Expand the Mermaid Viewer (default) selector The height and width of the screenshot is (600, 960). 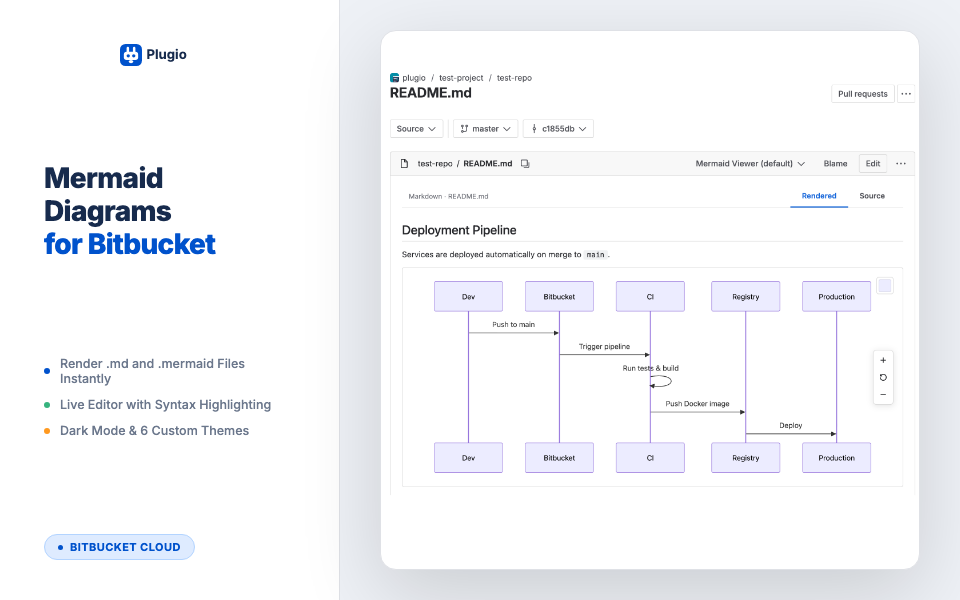coord(750,163)
